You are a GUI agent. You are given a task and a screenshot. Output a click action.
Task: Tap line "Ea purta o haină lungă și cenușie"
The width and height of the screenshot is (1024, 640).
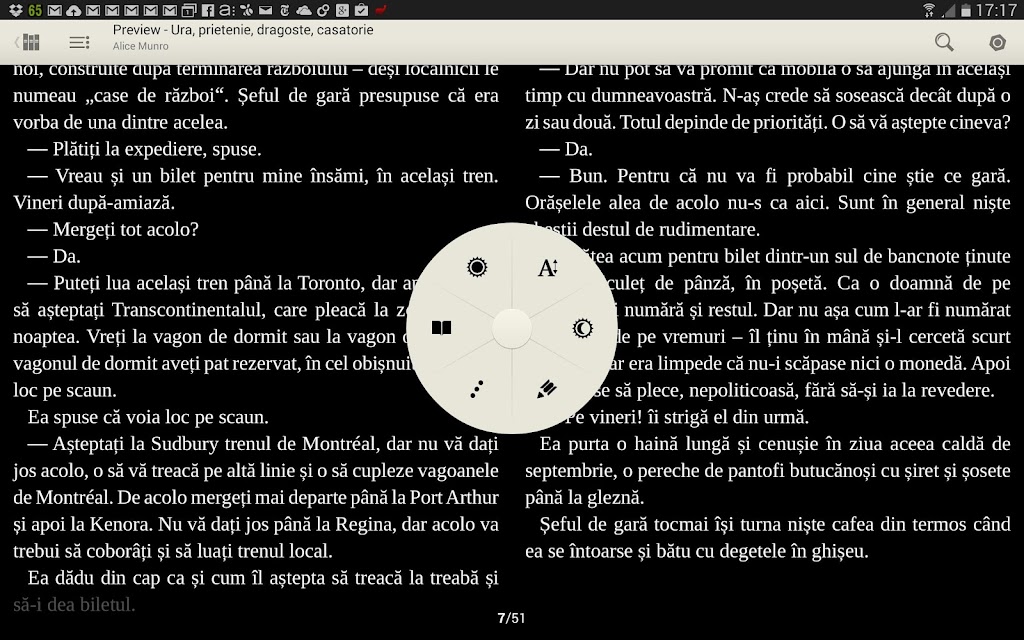775,443
